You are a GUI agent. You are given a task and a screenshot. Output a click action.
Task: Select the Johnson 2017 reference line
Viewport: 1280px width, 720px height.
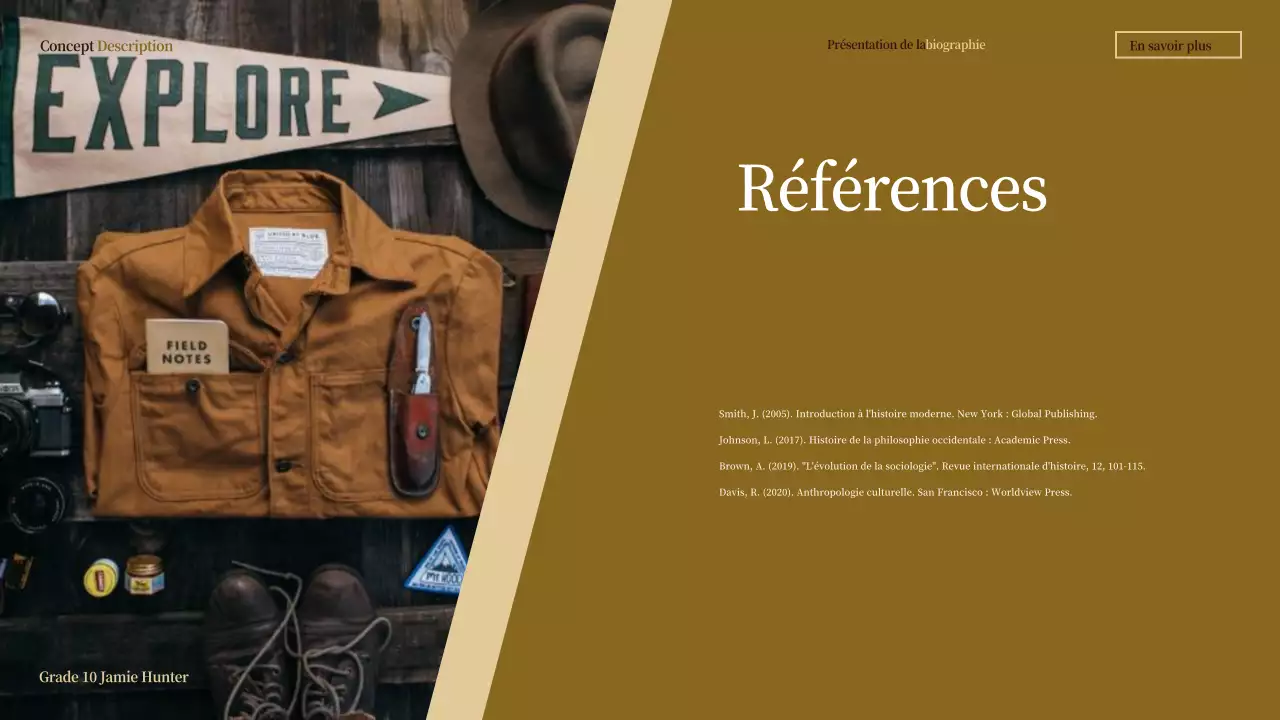[894, 439]
